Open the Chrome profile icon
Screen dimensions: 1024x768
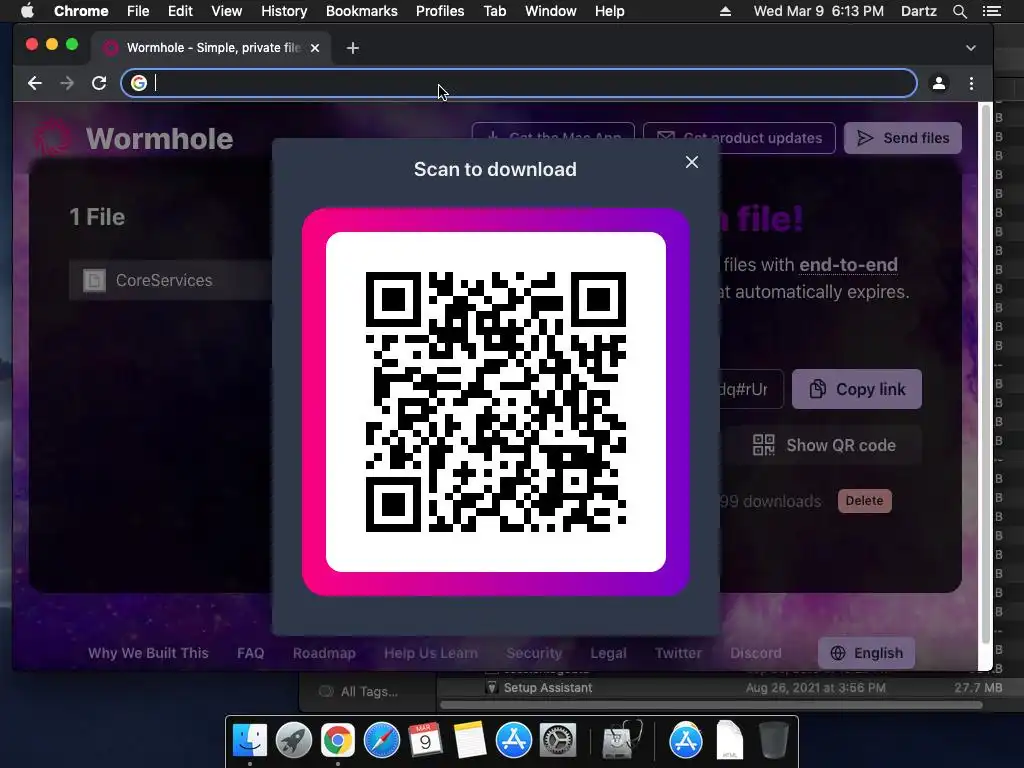(x=938, y=83)
